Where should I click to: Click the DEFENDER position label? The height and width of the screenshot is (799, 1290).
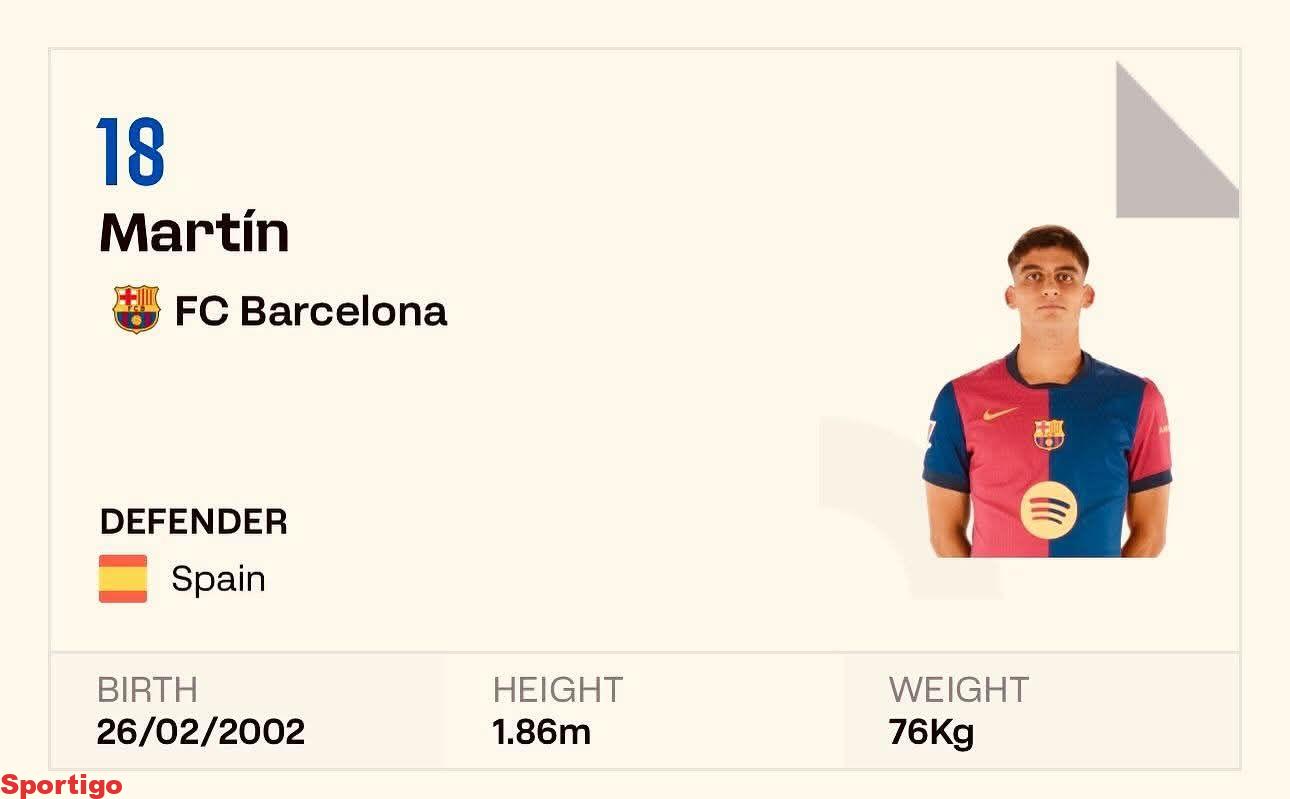(x=194, y=521)
